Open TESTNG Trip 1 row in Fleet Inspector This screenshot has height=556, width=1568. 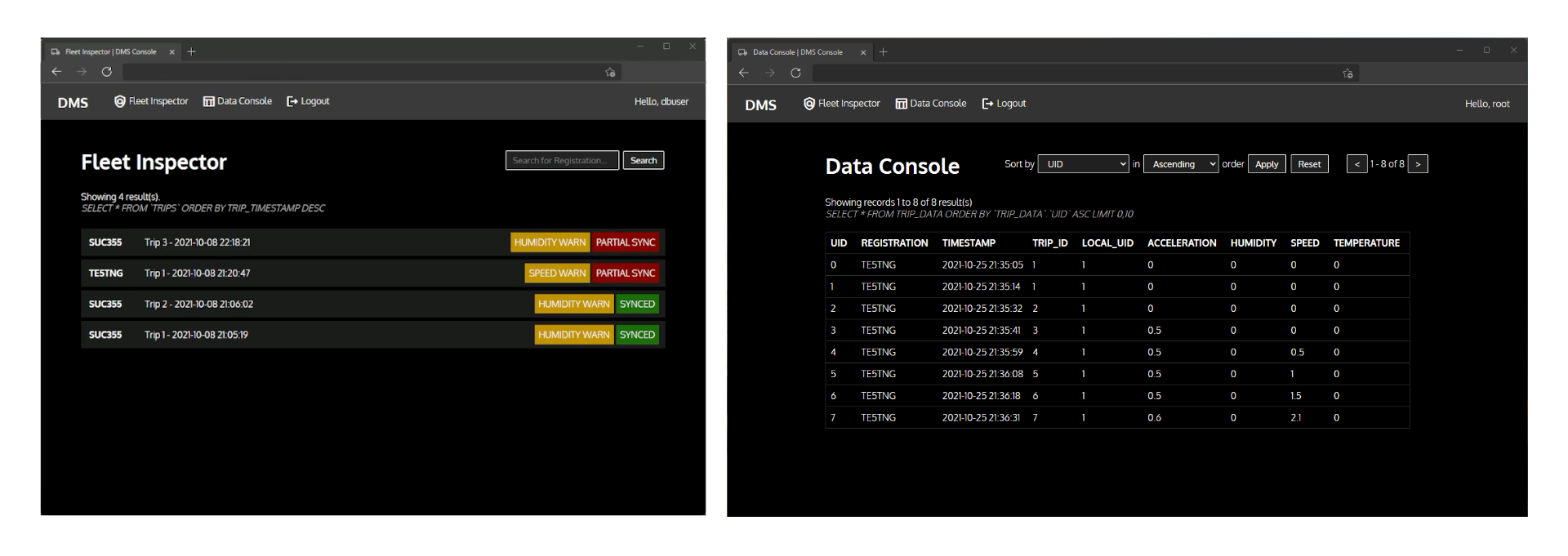click(372, 274)
